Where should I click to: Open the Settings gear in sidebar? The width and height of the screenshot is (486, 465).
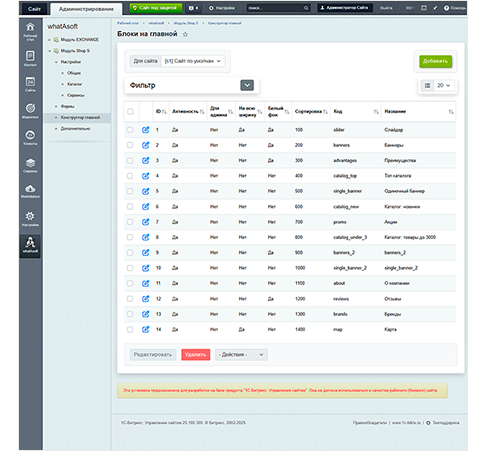30,218
